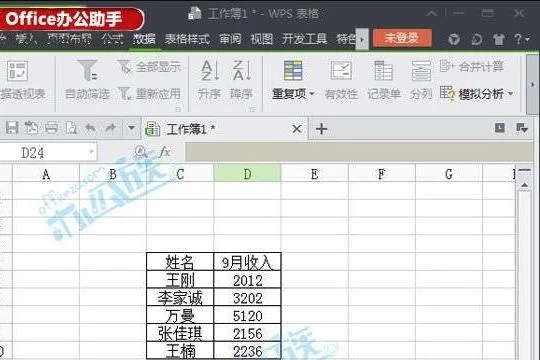Select column G header
Image resolution: width=540 pixels, height=360 pixels.
tap(448, 174)
